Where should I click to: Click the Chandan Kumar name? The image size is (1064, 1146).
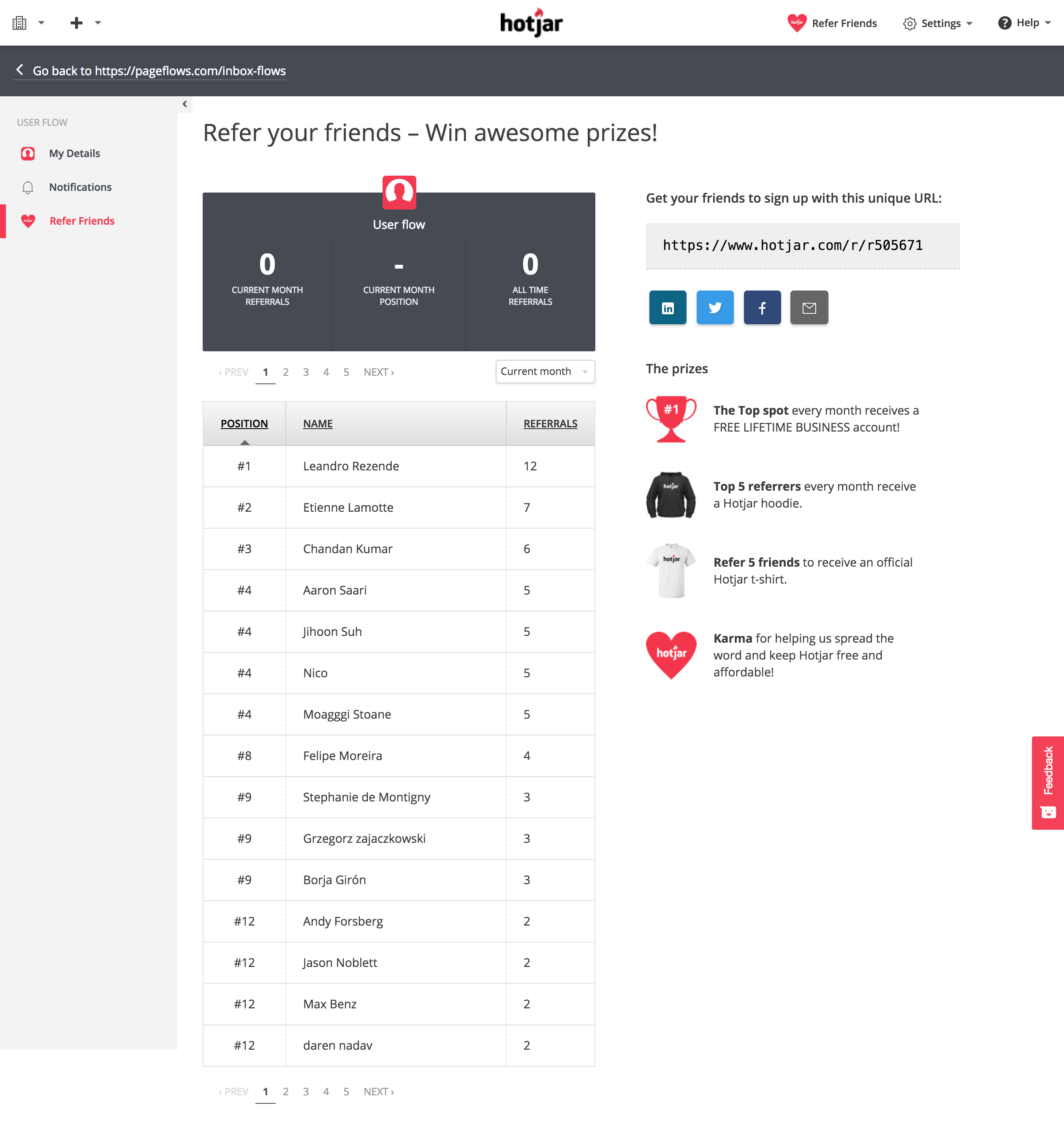pyautogui.click(x=348, y=549)
